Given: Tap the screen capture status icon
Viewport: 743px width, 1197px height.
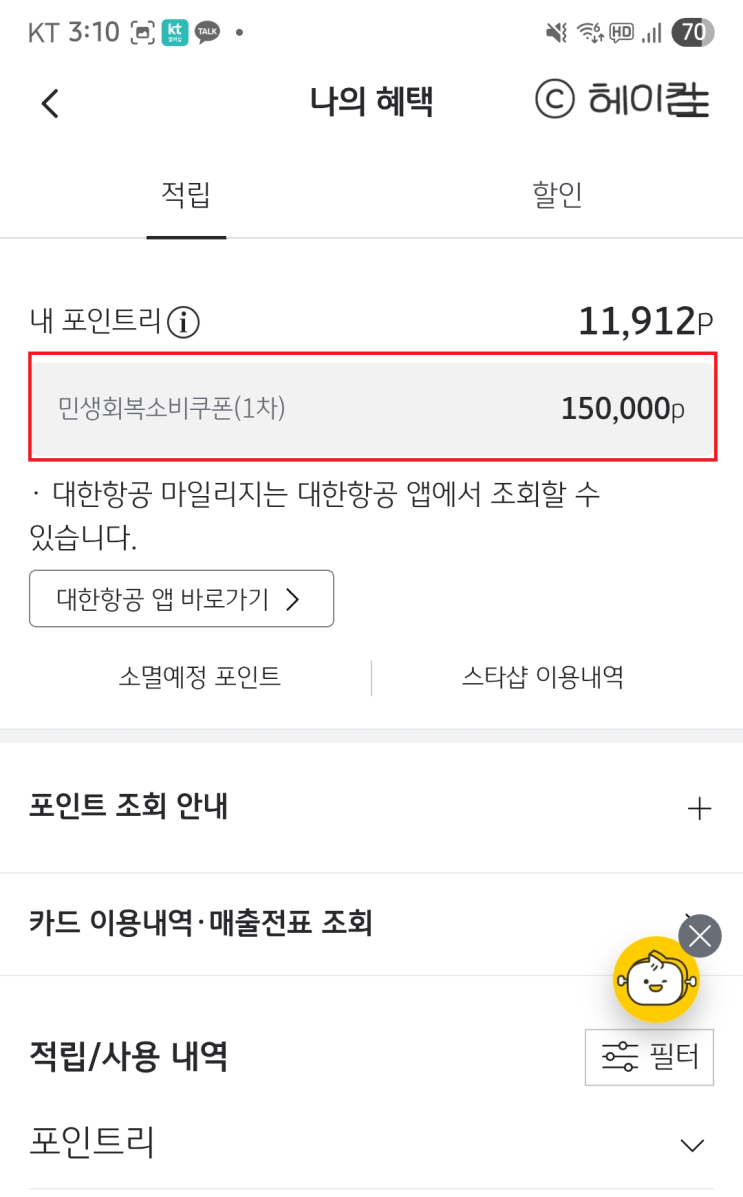Looking at the screenshot, I should 141,32.
